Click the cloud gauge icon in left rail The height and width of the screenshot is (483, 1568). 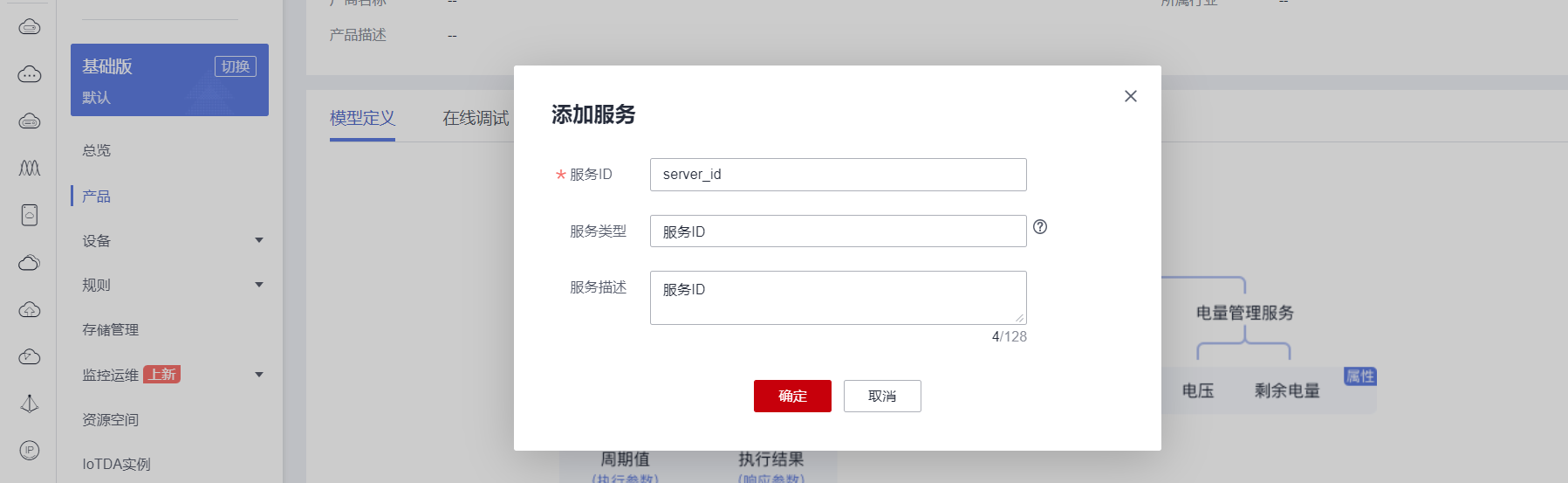tap(30, 356)
